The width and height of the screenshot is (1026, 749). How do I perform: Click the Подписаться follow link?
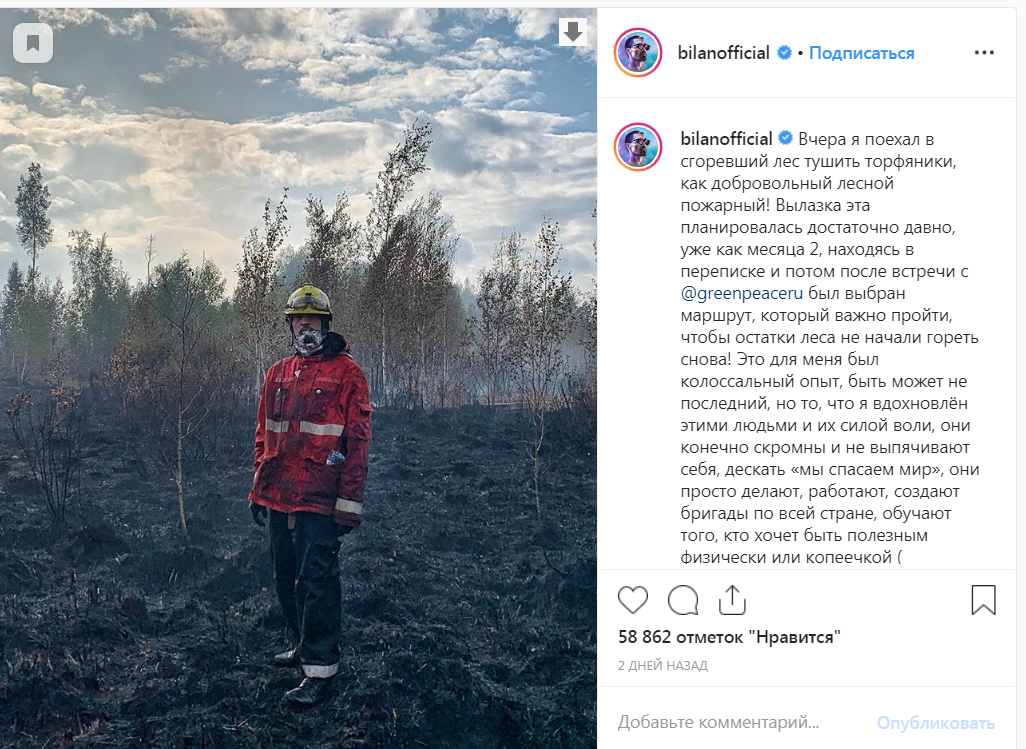(x=861, y=53)
